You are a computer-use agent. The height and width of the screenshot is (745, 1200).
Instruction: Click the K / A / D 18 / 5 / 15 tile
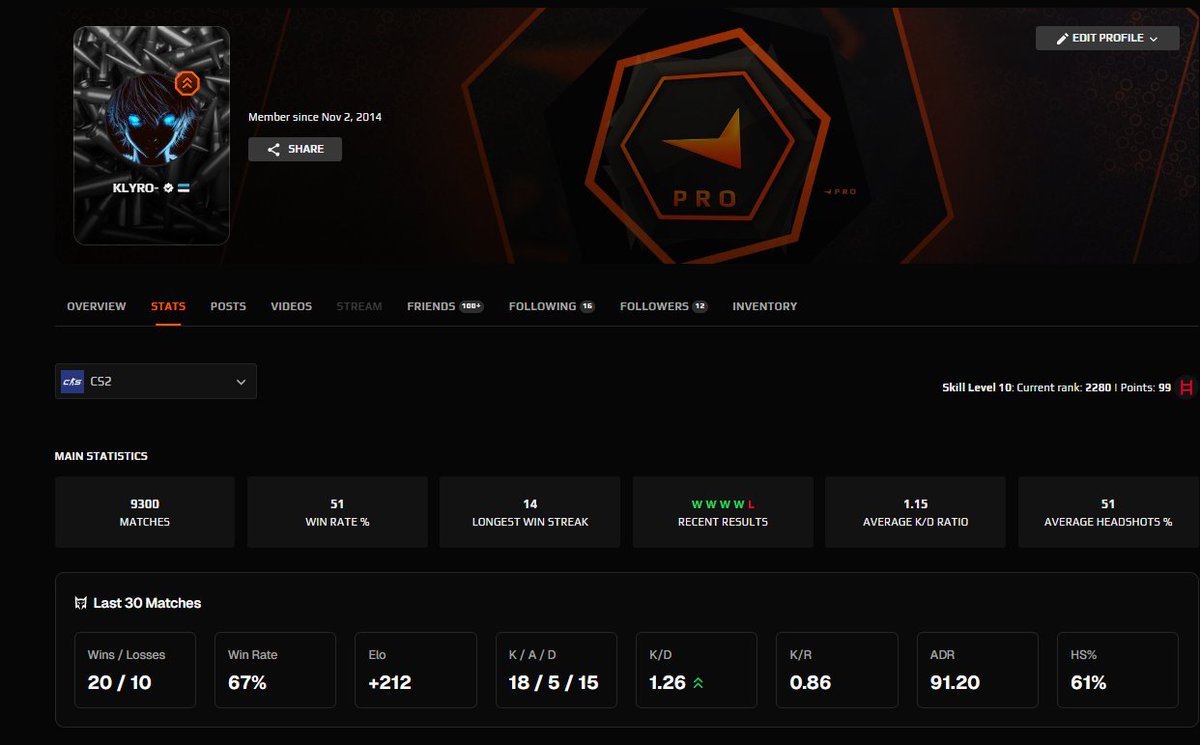(x=557, y=669)
